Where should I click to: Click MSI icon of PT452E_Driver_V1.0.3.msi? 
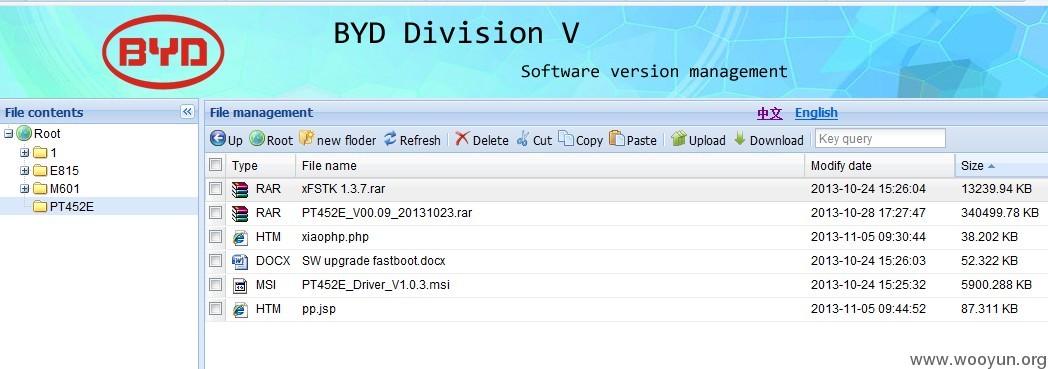point(240,285)
